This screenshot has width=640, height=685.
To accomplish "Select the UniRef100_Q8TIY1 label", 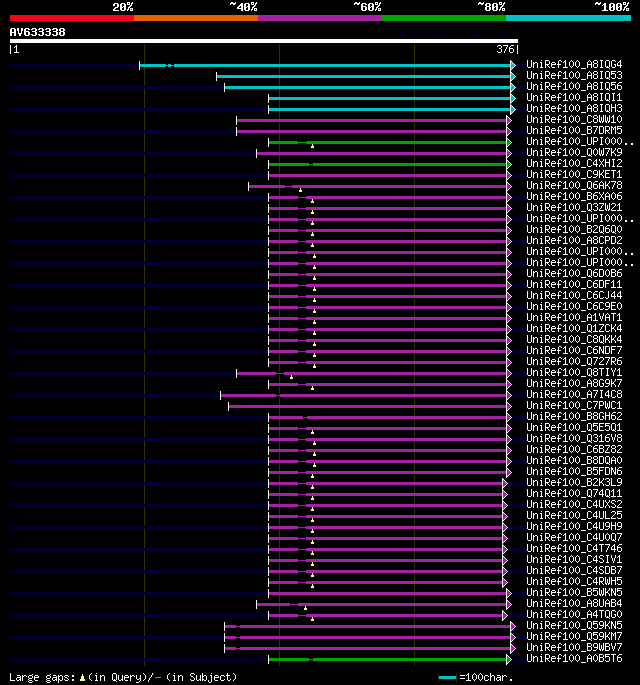I will coord(574,373).
